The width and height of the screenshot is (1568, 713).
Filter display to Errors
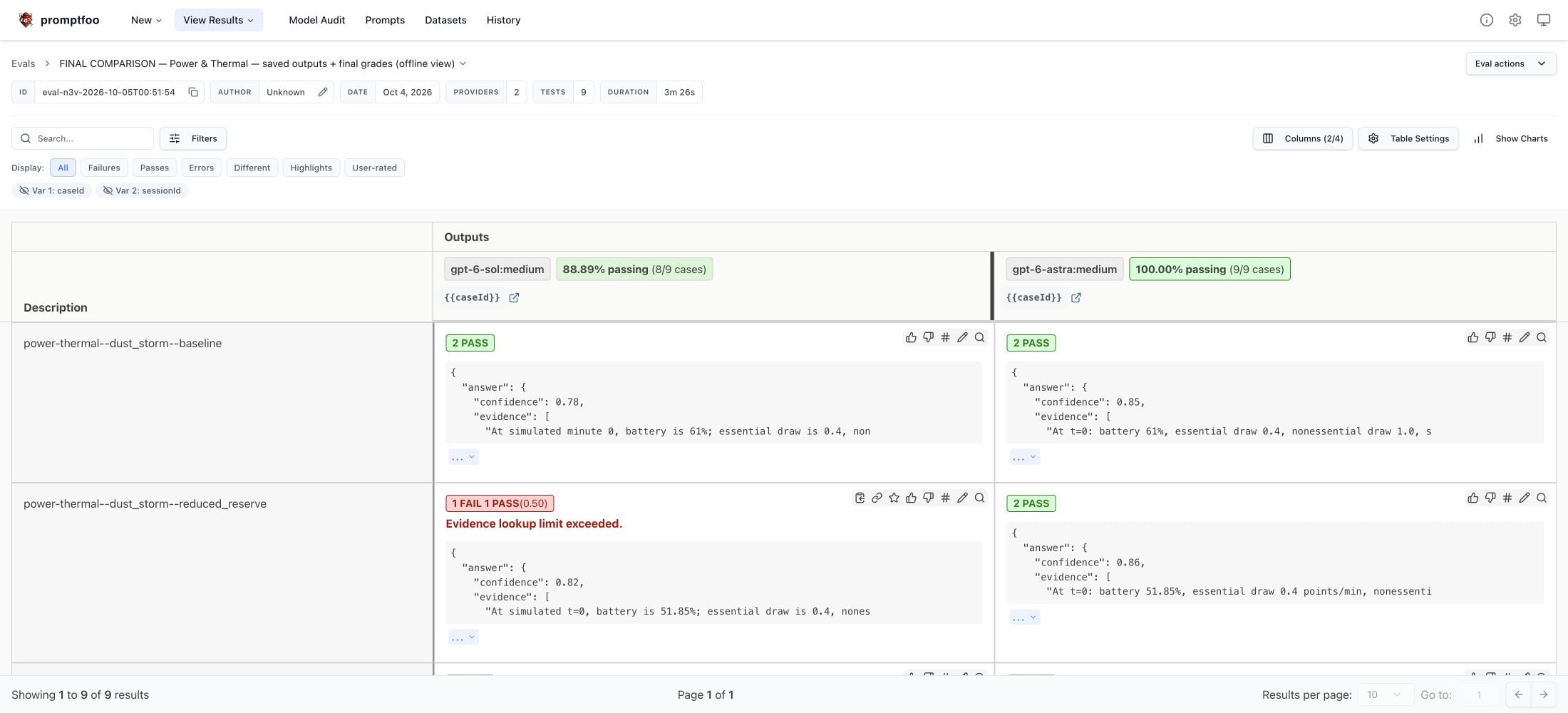pos(201,168)
